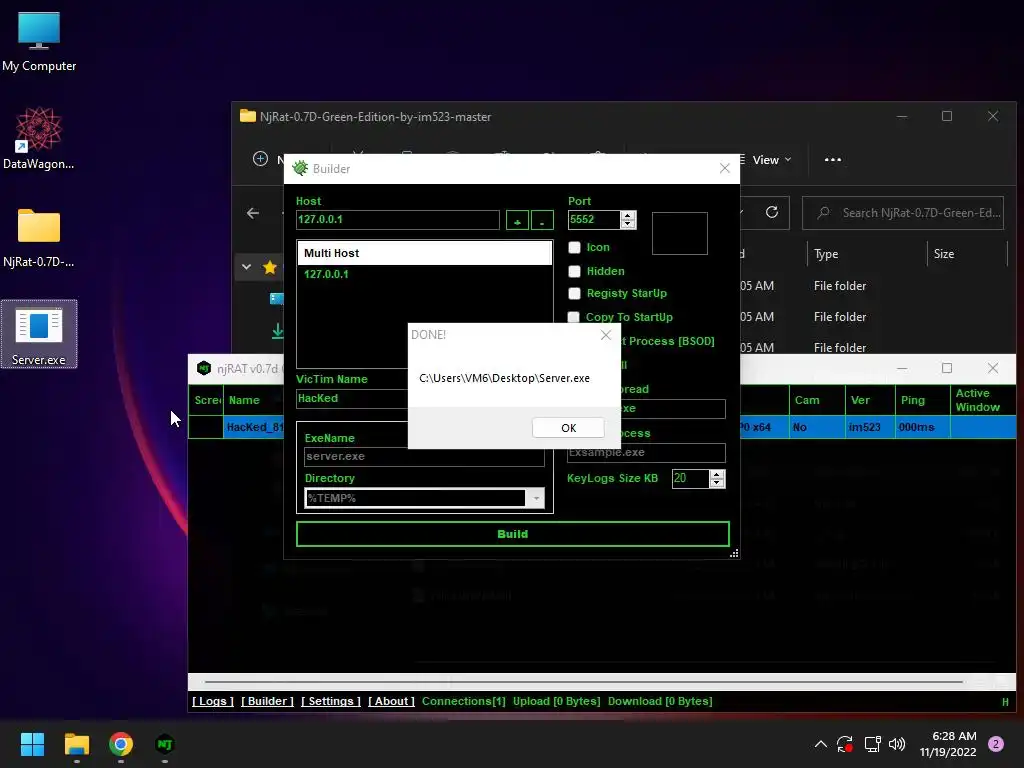Open the Directory %TEMP% dropdown
The image size is (1024, 768).
pyautogui.click(x=536, y=498)
